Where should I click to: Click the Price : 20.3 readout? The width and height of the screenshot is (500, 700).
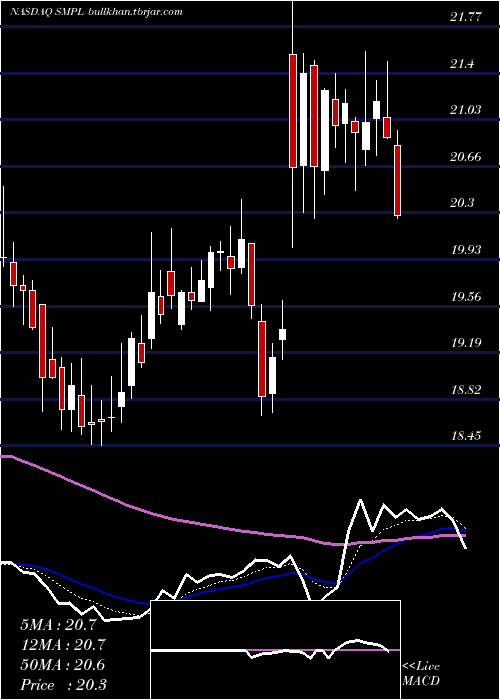tap(62, 685)
